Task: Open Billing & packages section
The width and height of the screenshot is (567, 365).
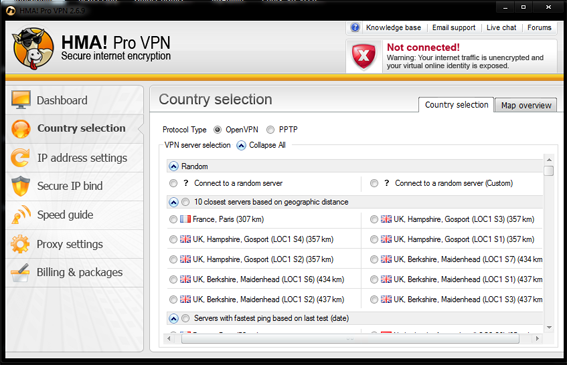Action: point(74,272)
